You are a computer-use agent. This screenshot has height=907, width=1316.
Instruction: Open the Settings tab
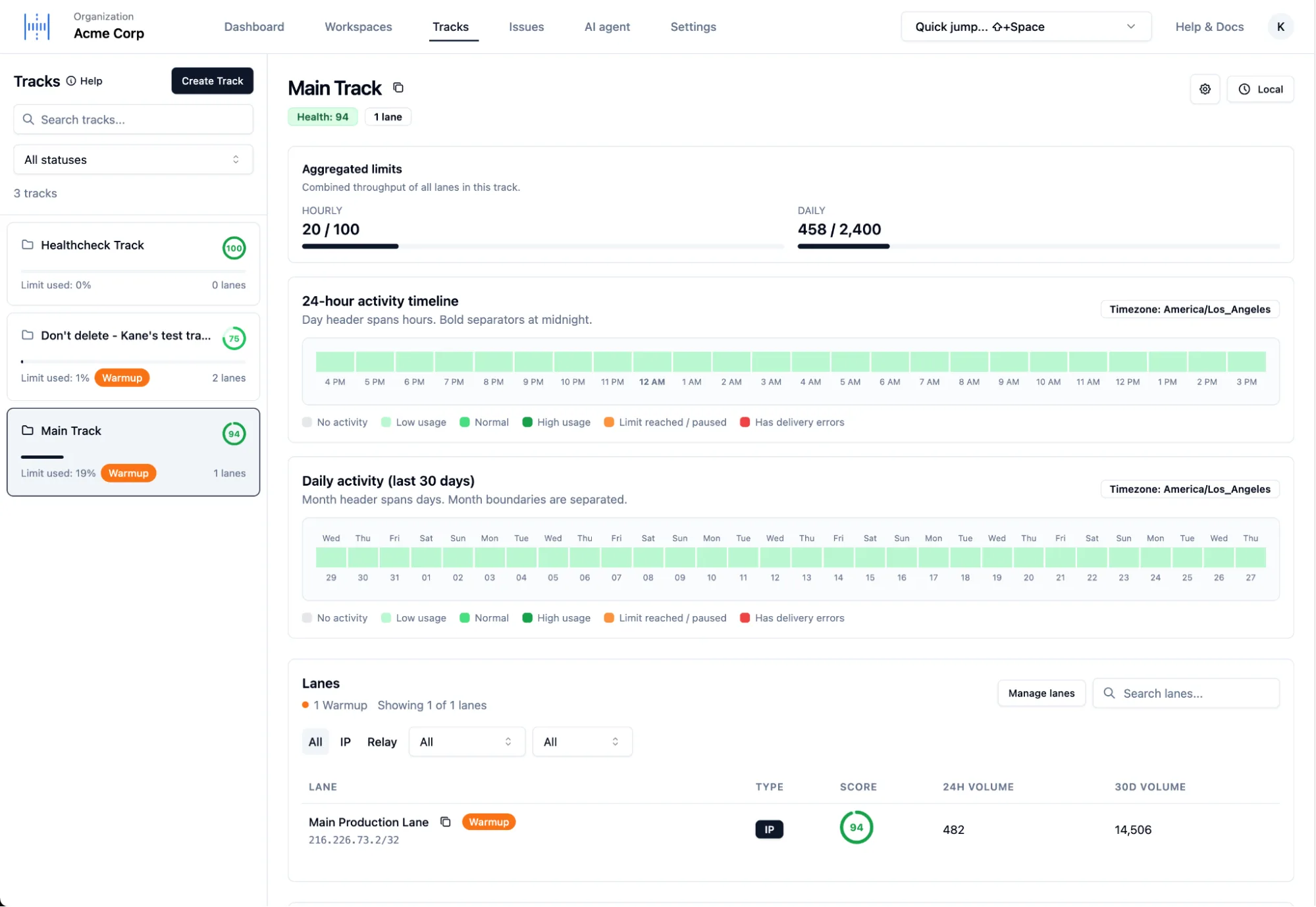click(693, 27)
